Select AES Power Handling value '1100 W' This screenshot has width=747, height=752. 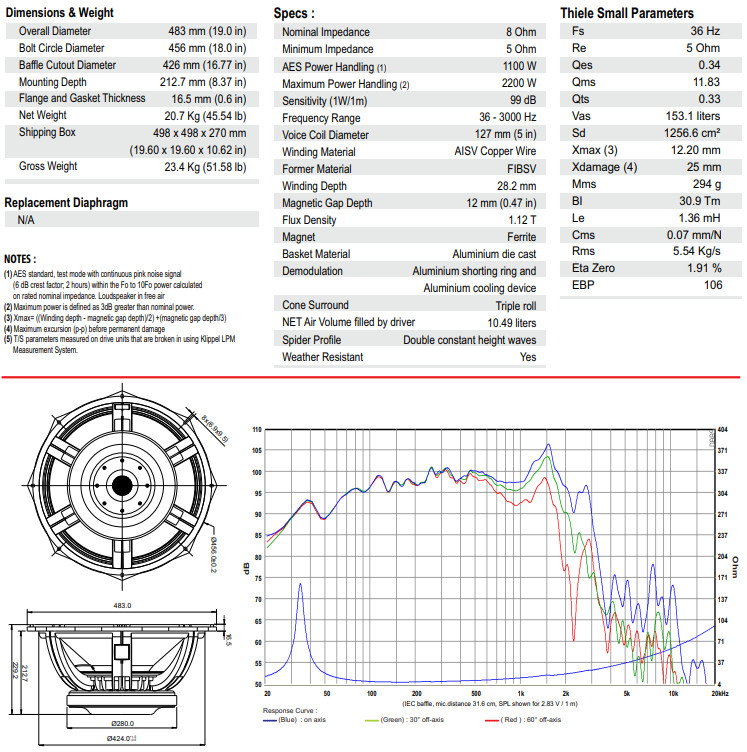pyautogui.click(x=520, y=66)
